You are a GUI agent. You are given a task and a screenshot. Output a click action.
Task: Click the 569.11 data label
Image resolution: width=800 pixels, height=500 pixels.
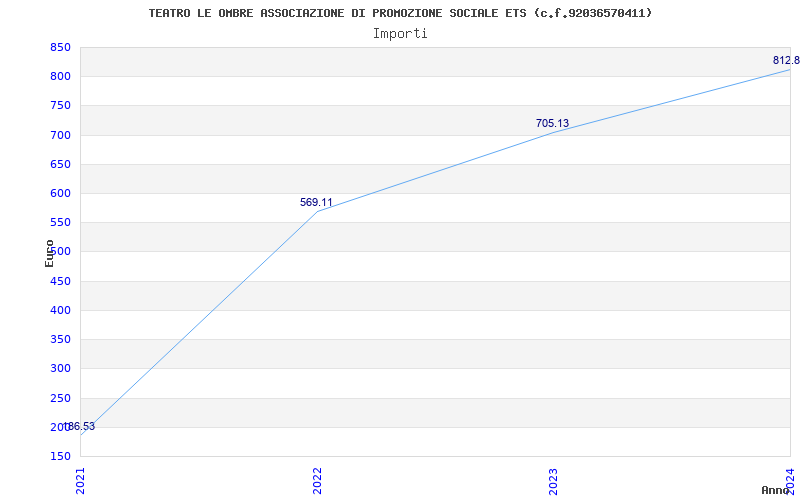click(x=316, y=202)
